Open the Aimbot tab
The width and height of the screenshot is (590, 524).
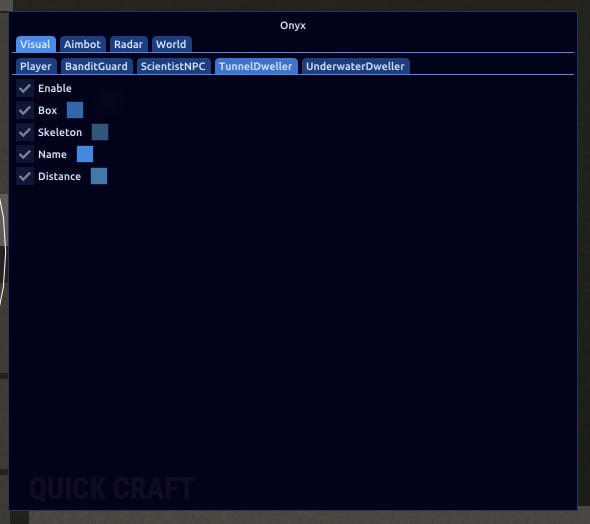pyautogui.click(x=82, y=44)
